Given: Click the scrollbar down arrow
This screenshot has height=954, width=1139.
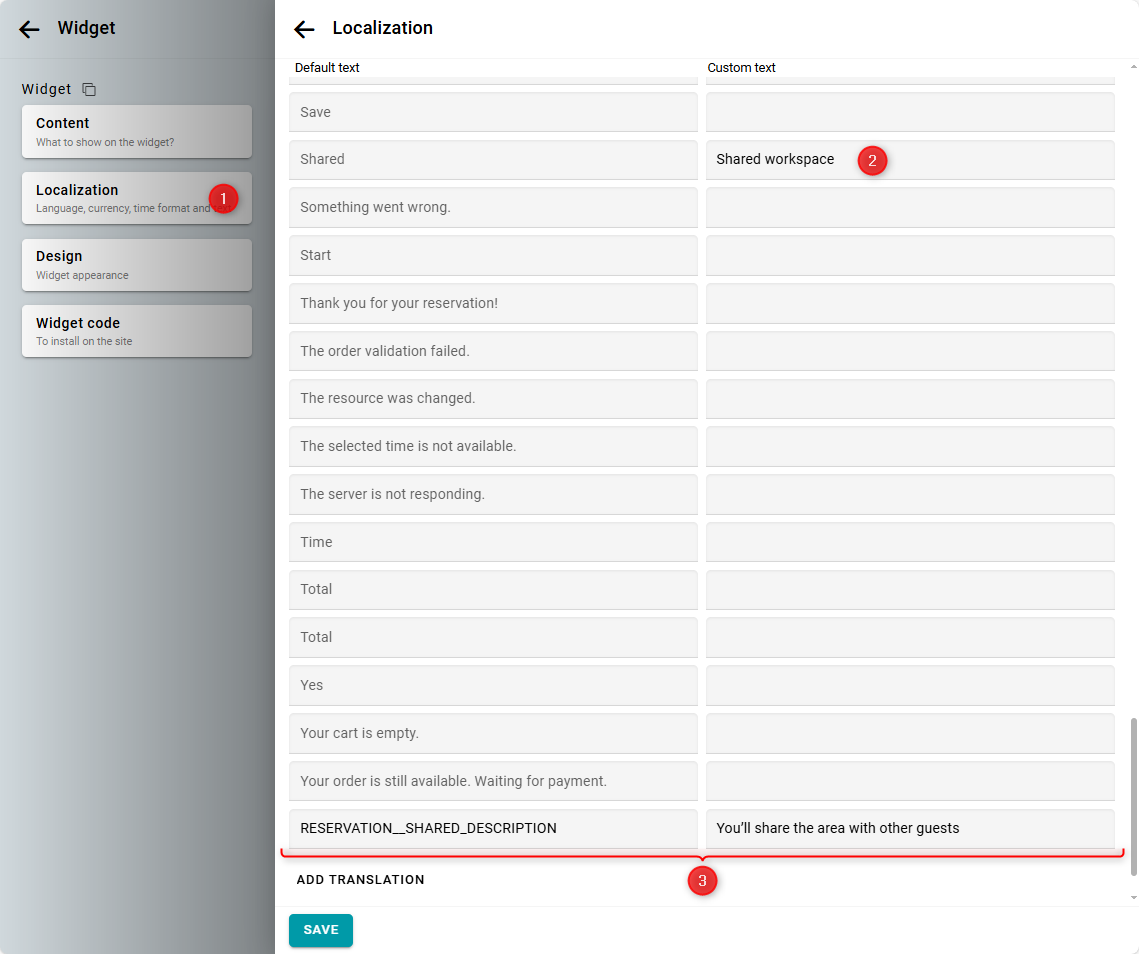Looking at the screenshot, I should pyautogui.click(x=1133, y=898).
